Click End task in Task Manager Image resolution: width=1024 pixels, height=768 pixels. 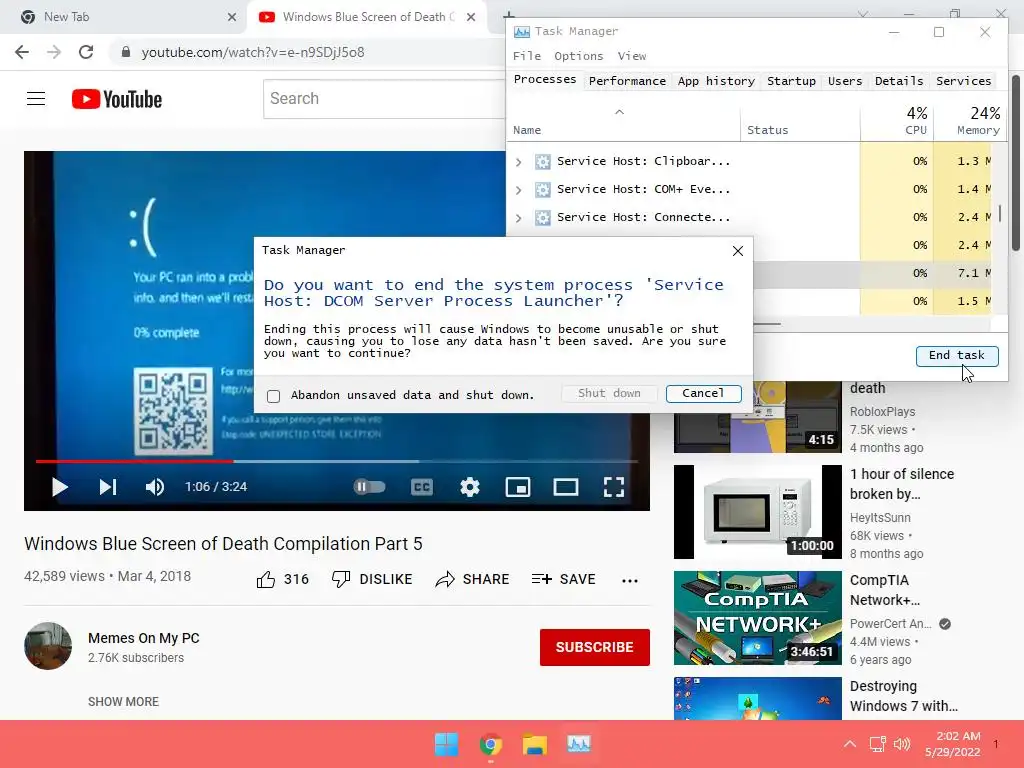[x=957, y=355]
